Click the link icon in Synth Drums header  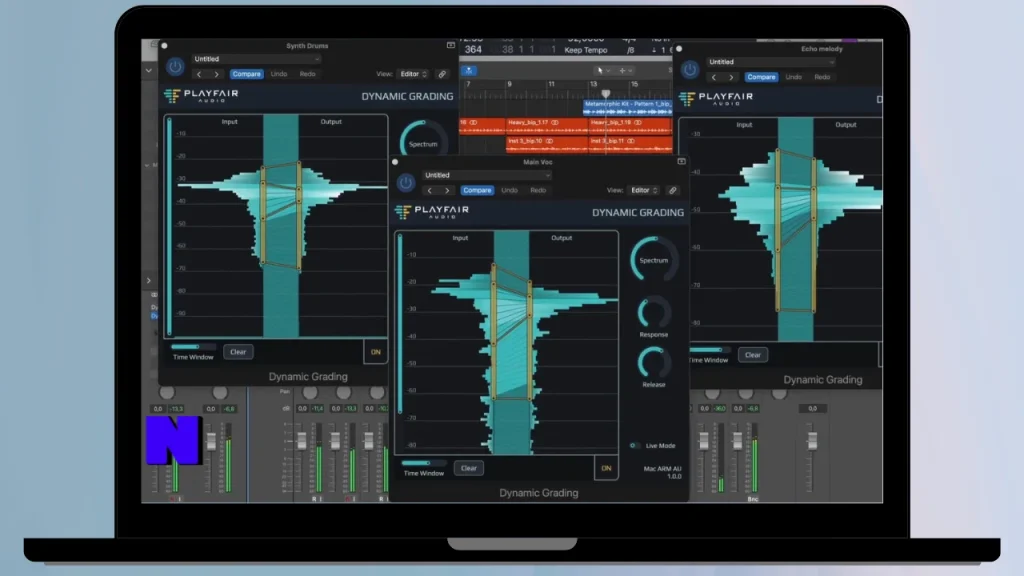click(x=442, y=74)
